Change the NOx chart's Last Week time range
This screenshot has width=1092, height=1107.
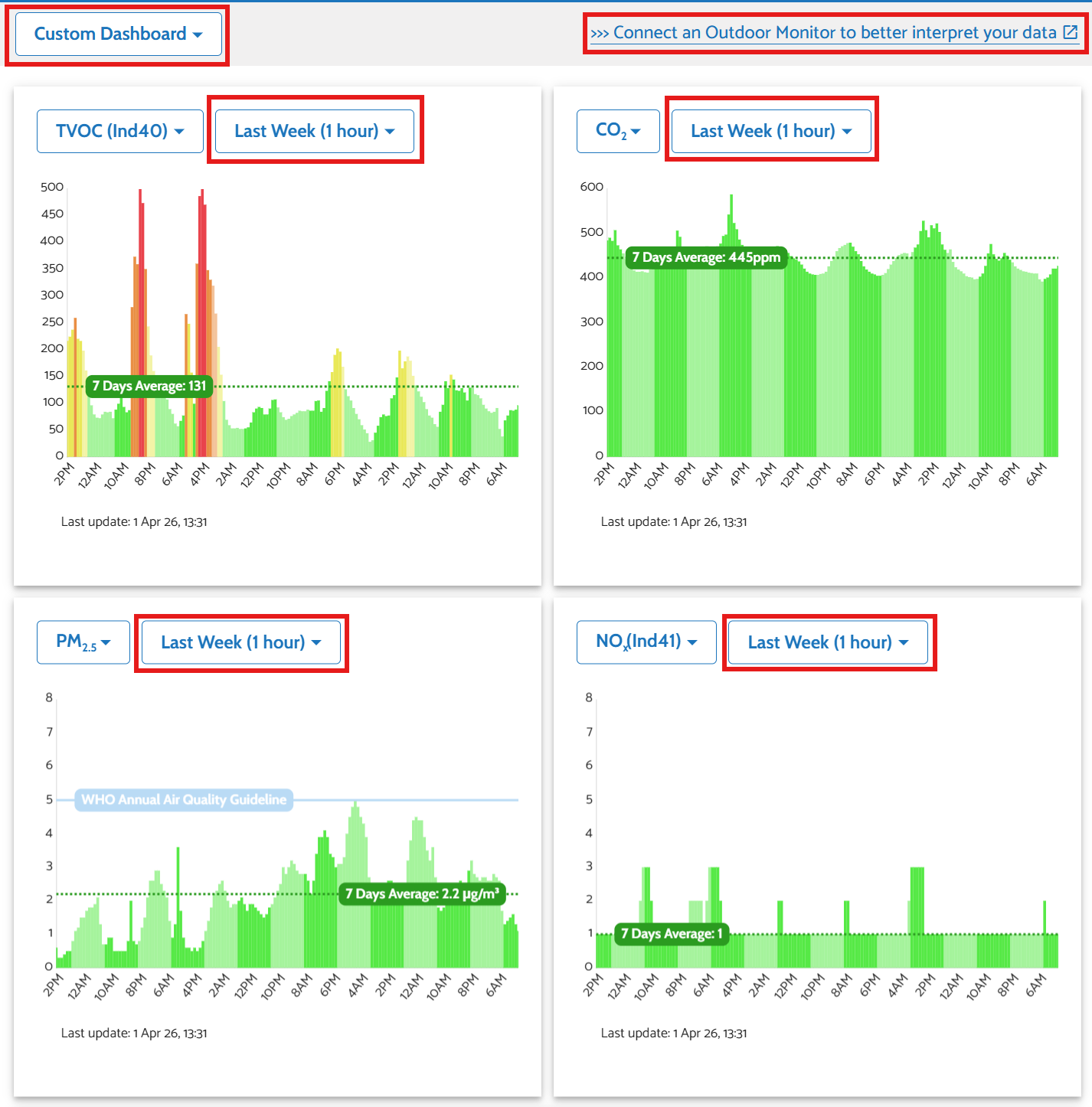[827, 642]
